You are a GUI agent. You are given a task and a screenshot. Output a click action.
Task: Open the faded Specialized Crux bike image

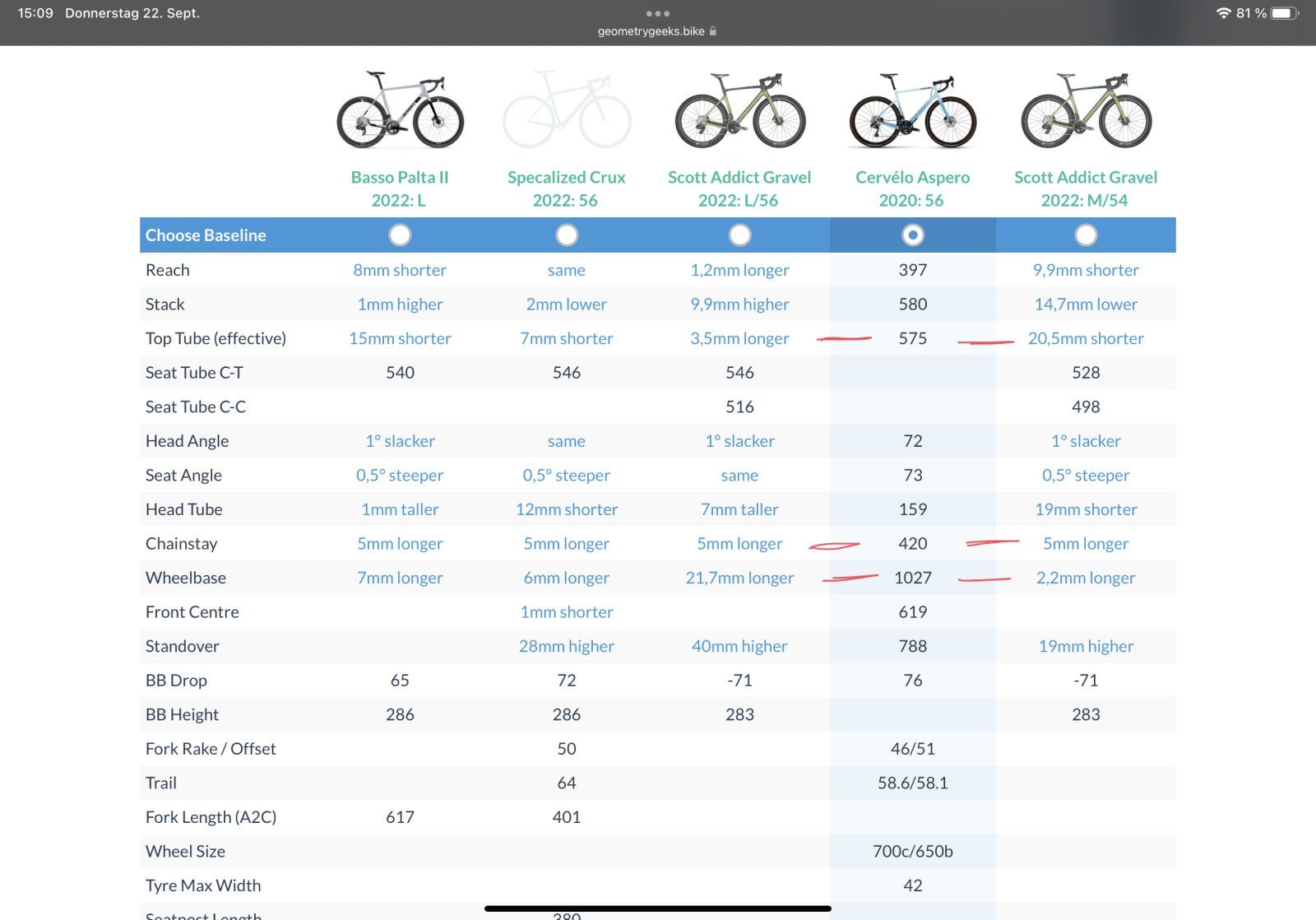tap(567, 110)
